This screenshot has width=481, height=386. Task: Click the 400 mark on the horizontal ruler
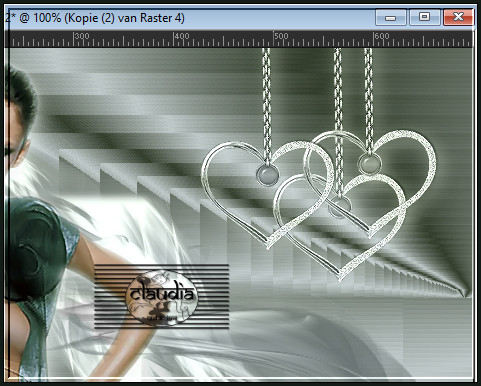coord(182,36)
